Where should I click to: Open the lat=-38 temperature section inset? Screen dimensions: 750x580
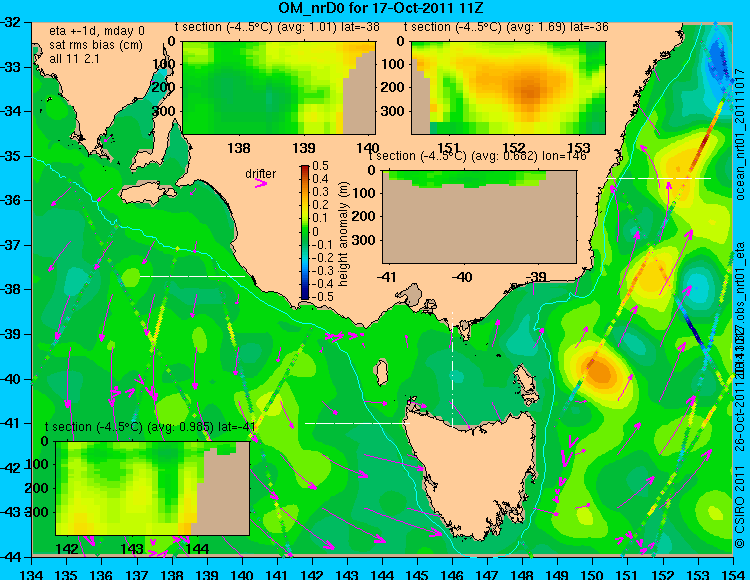[x=279, y=88]
